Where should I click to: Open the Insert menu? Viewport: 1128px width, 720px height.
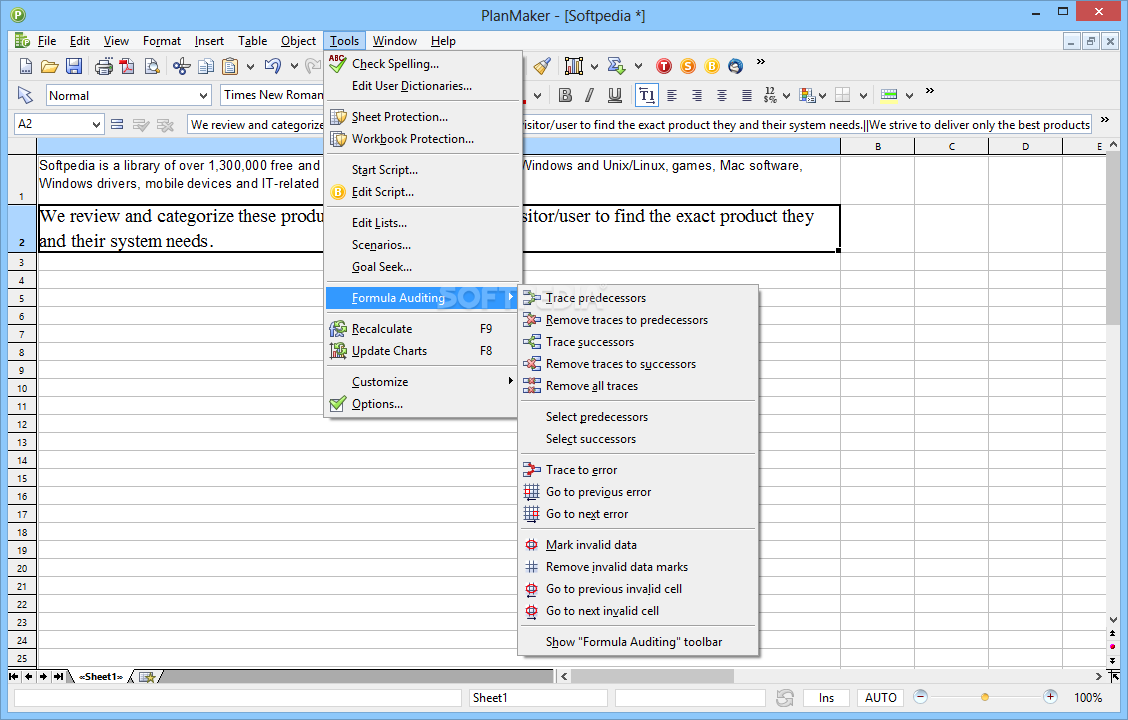click(209, 41)
